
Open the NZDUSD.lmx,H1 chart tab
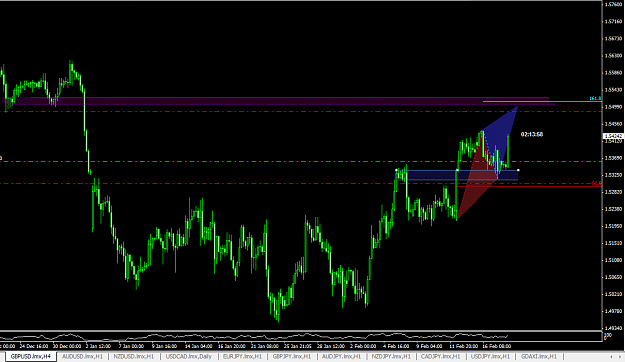click(x=134, y=356)
